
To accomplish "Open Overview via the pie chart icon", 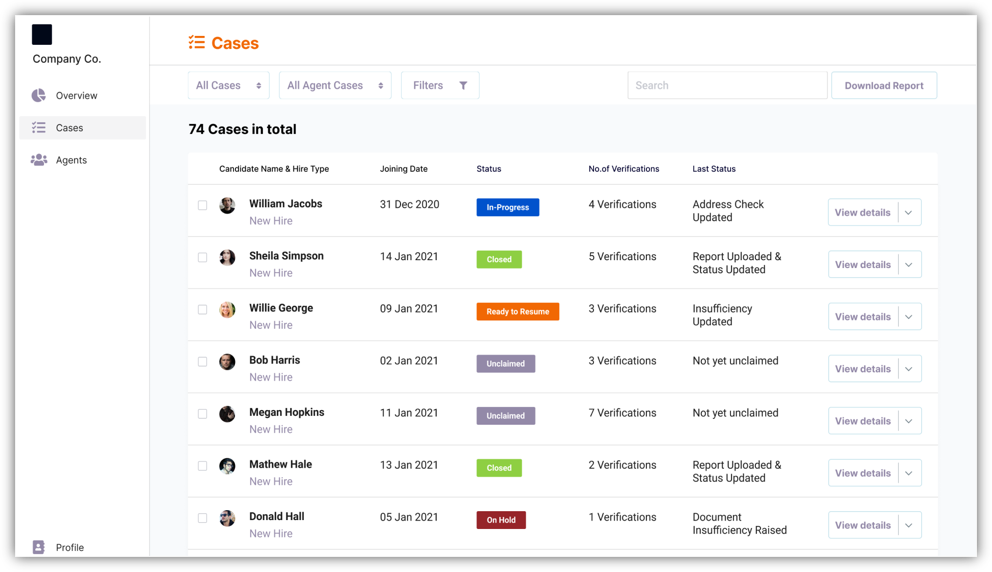I will point(39,95).
